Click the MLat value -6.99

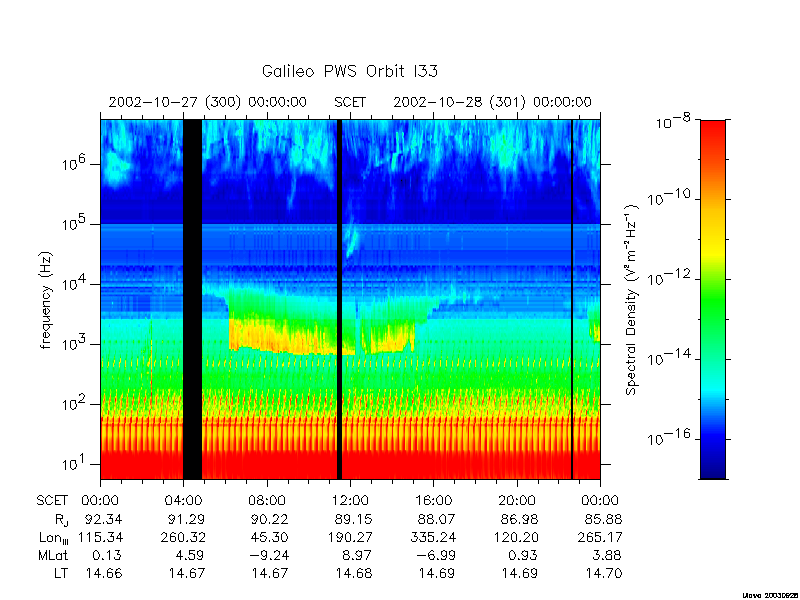pyautogui.click(x=436, y=555)
